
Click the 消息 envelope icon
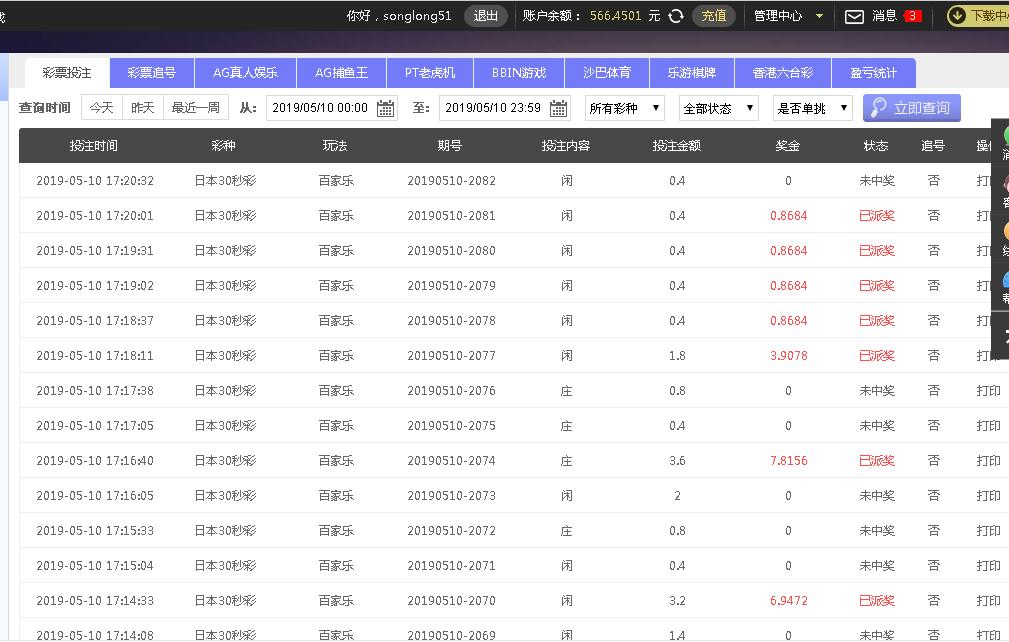(854, 16)
